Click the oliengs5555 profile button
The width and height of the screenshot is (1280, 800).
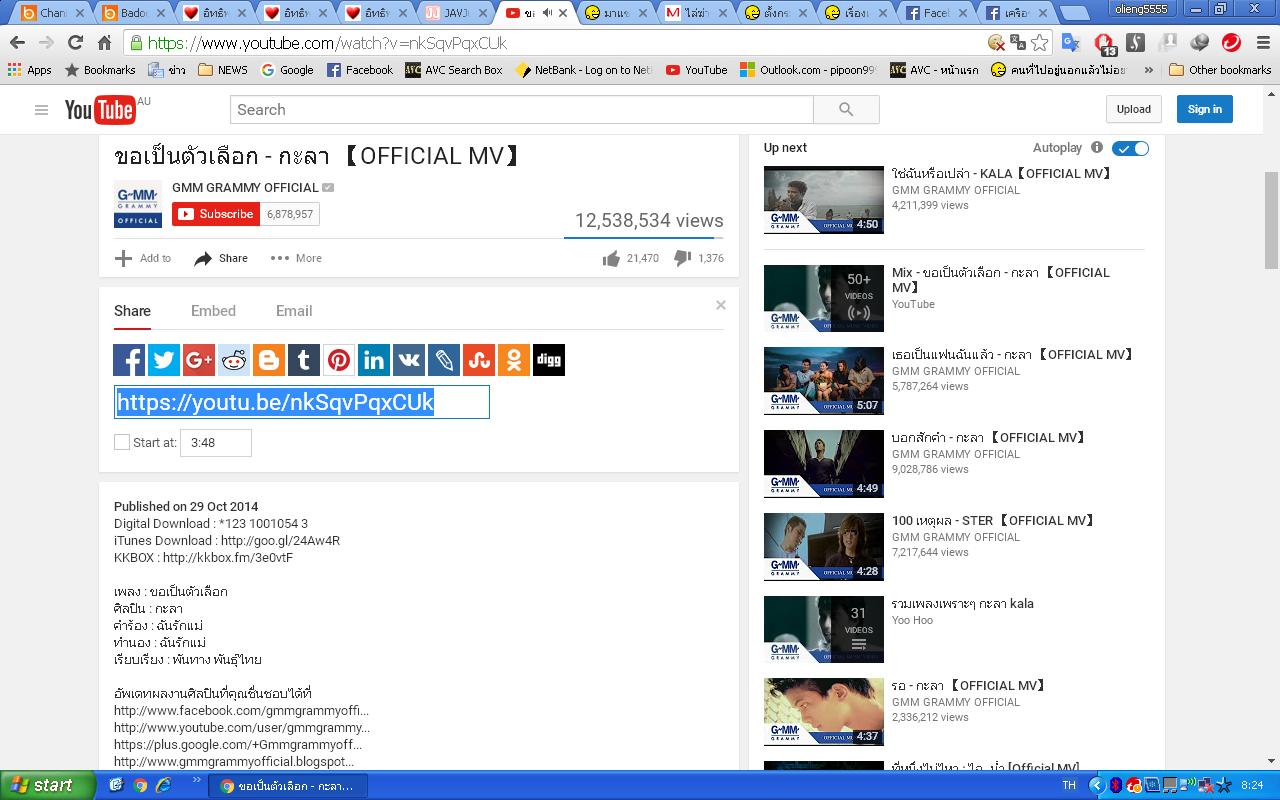point(1142,8)
